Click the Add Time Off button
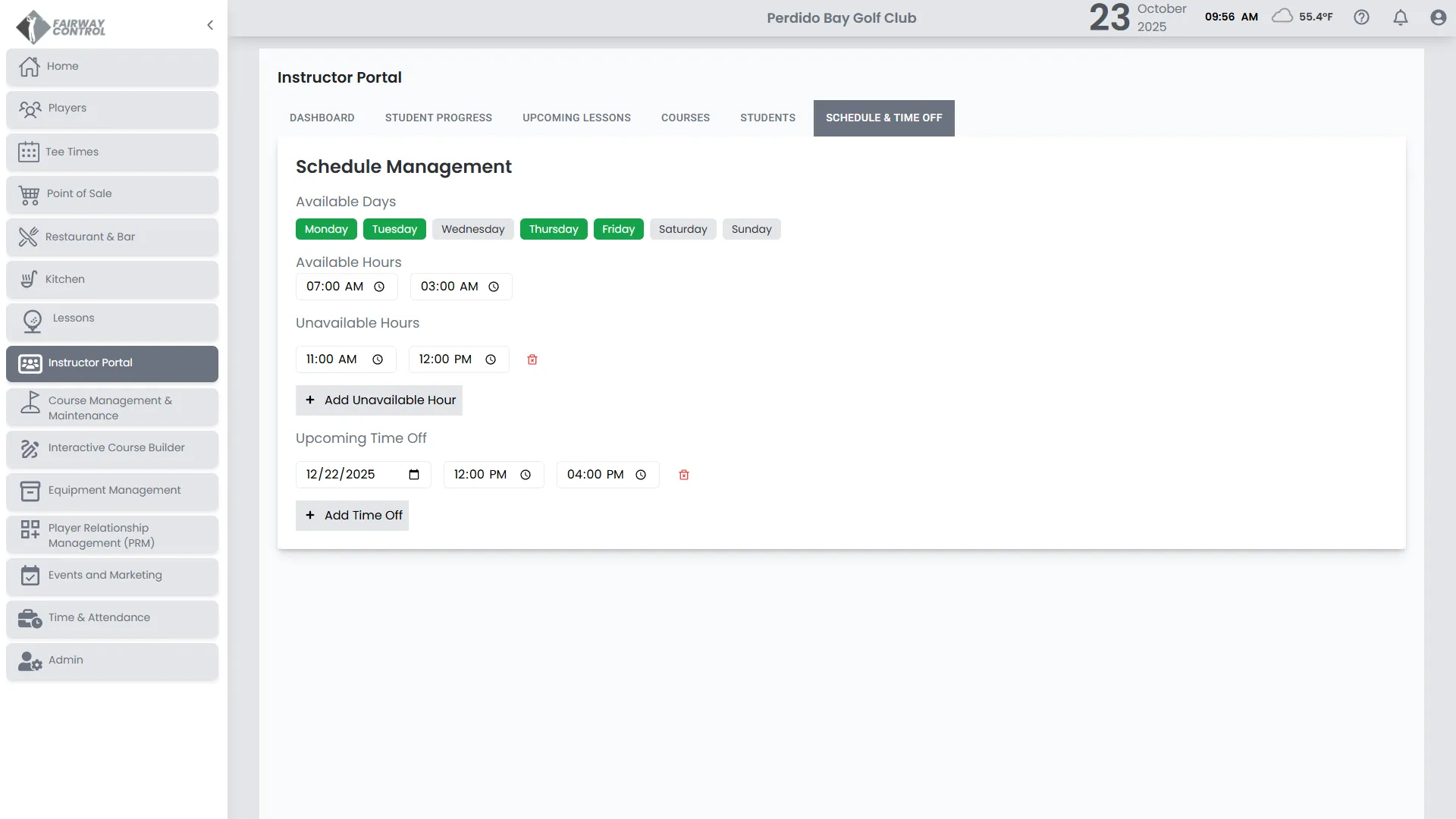Viewport: 1456px width, 819px height. [353, 516]
